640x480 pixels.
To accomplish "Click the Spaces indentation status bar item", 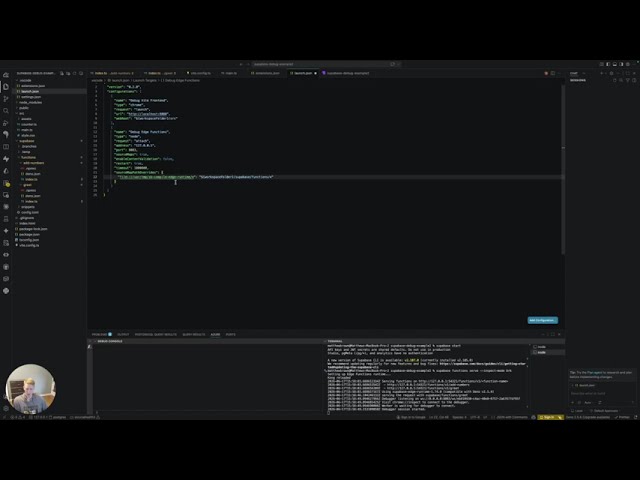I will point(459,417).
